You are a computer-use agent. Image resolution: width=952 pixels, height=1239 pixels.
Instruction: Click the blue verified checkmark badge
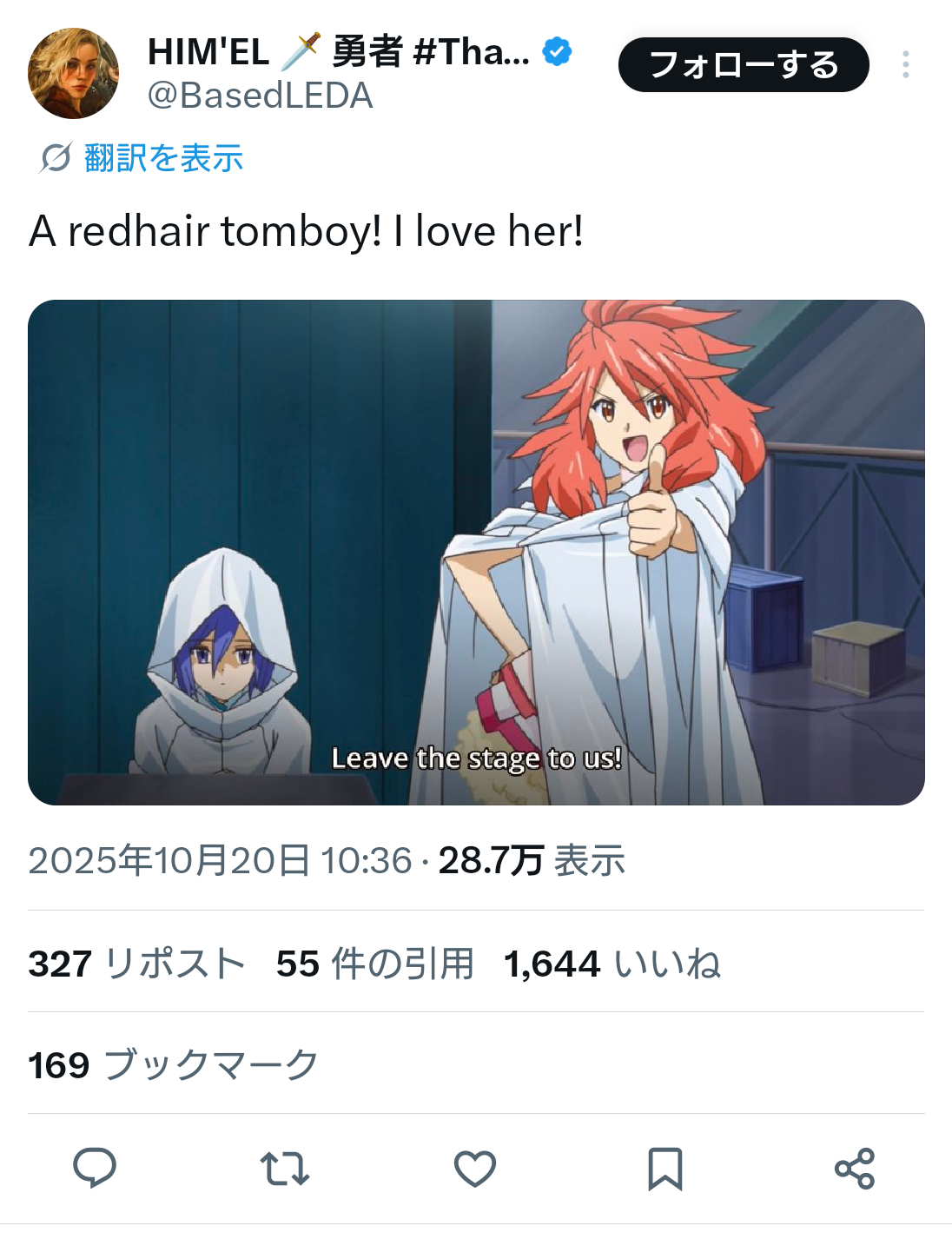(x=557, y=52)
